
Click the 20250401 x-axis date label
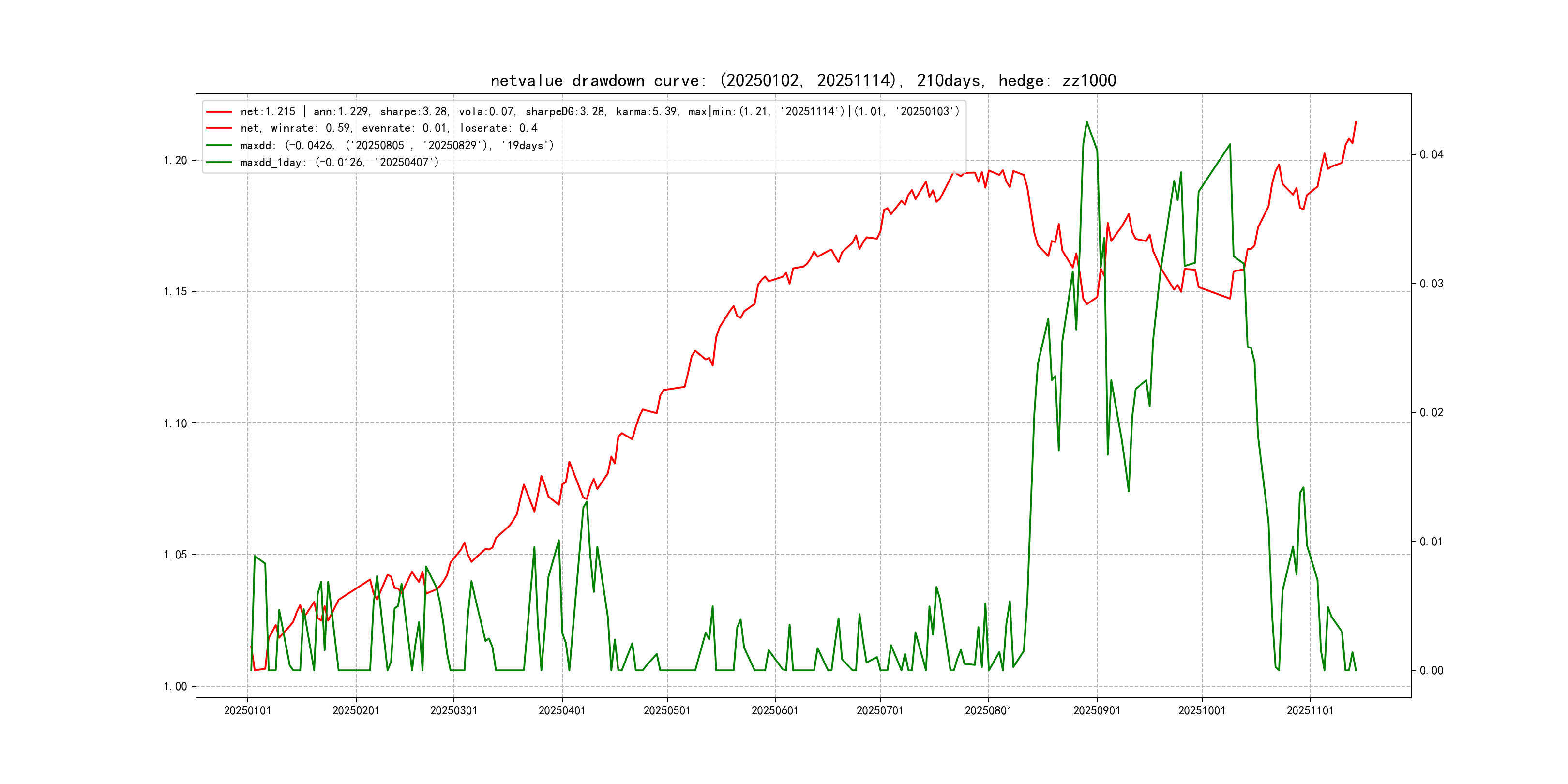click(562, 710)
